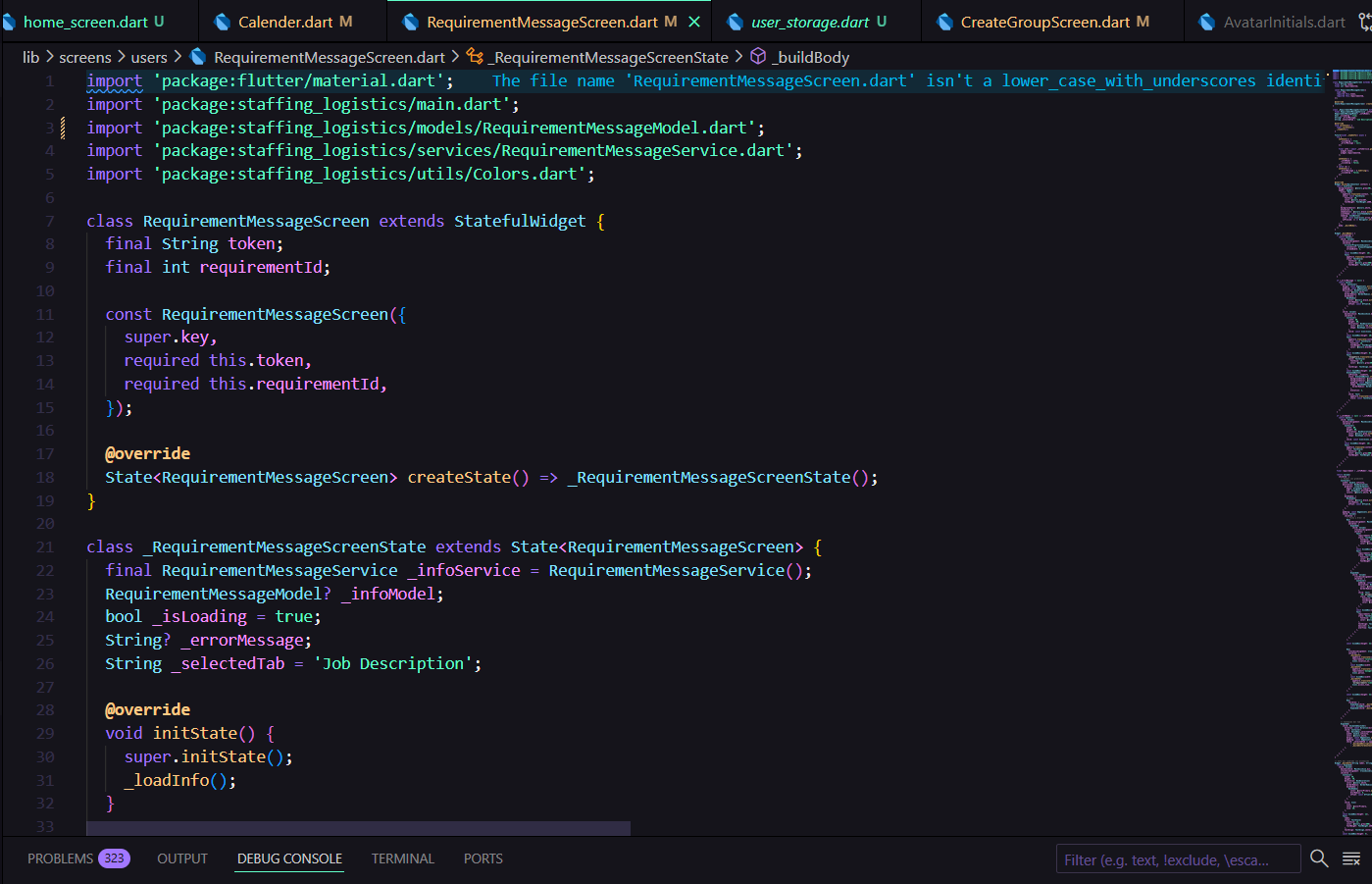Click the horizontal scrollbar below the editor
This screenshot has width=1372, height=884.
[358, 829]
